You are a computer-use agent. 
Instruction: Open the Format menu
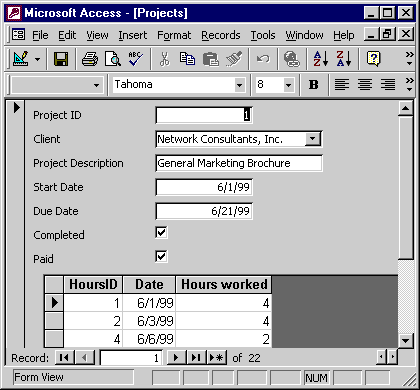(x=174, y=35)
